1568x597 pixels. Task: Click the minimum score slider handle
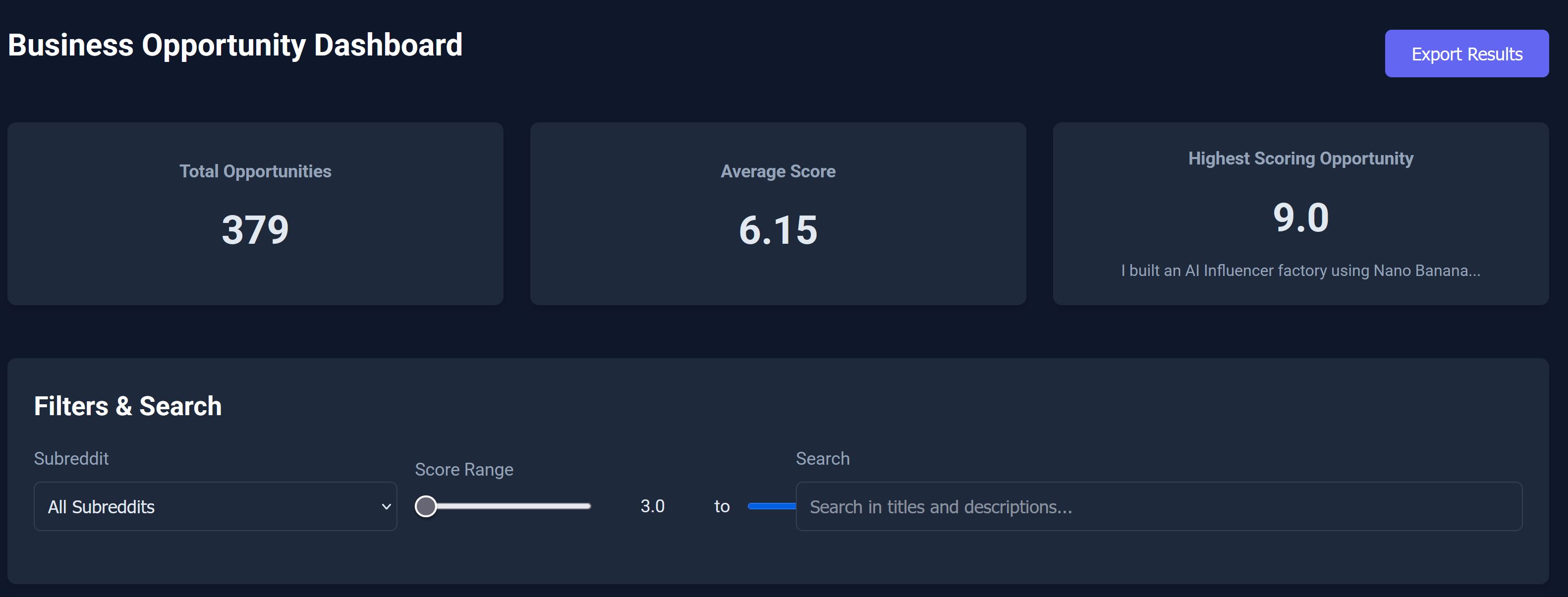click(426, 506)
